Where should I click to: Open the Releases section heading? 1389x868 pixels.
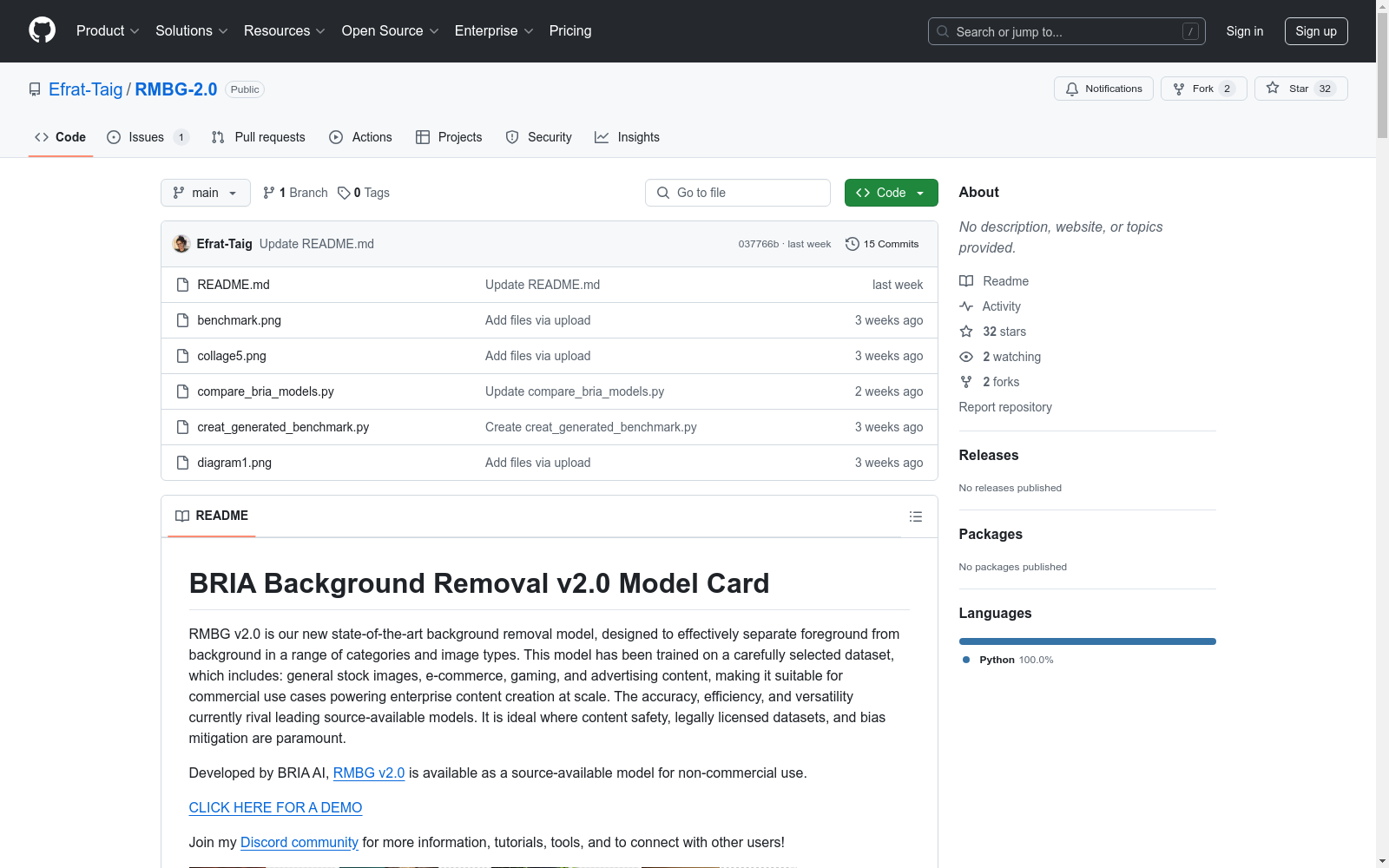click(989, 455)
